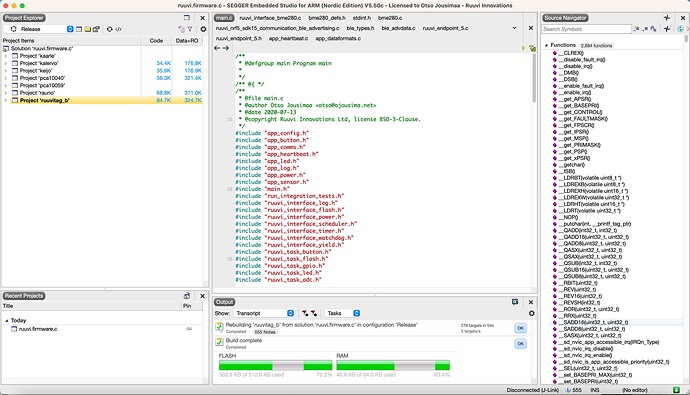Viewport: 690px width, 395px height.
Task: Click the float-panel icon in Project Explorer header
Action: pos(187,18)
